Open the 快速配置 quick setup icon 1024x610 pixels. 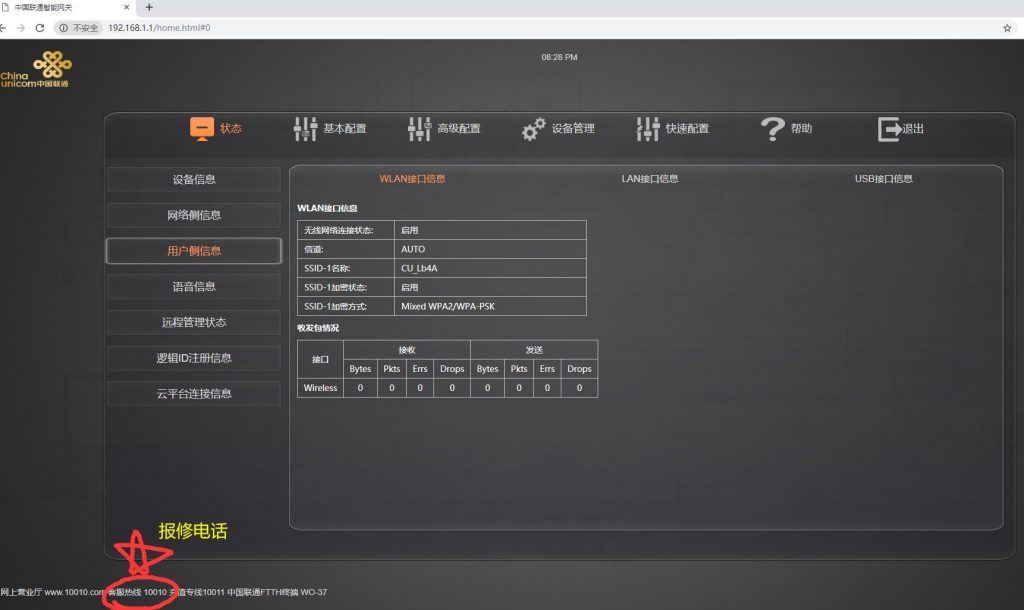click(x=647, y=128)
